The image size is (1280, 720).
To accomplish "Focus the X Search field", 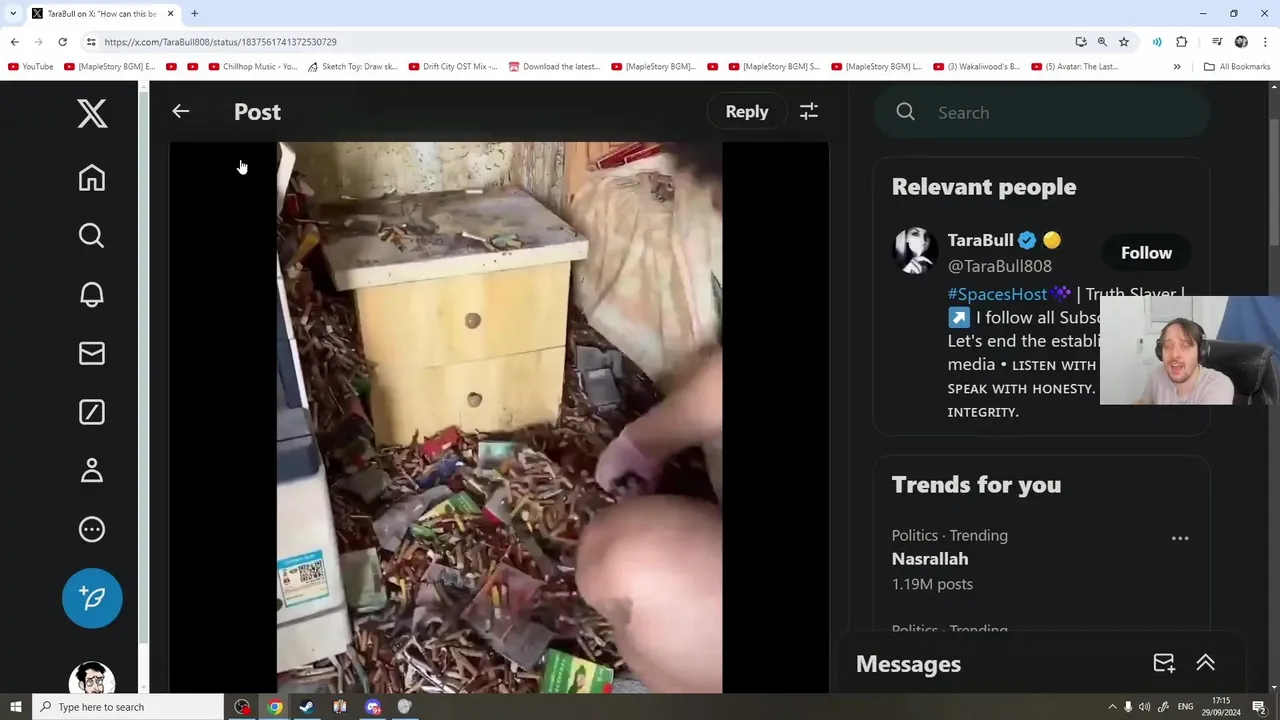I will [1042, 113].
